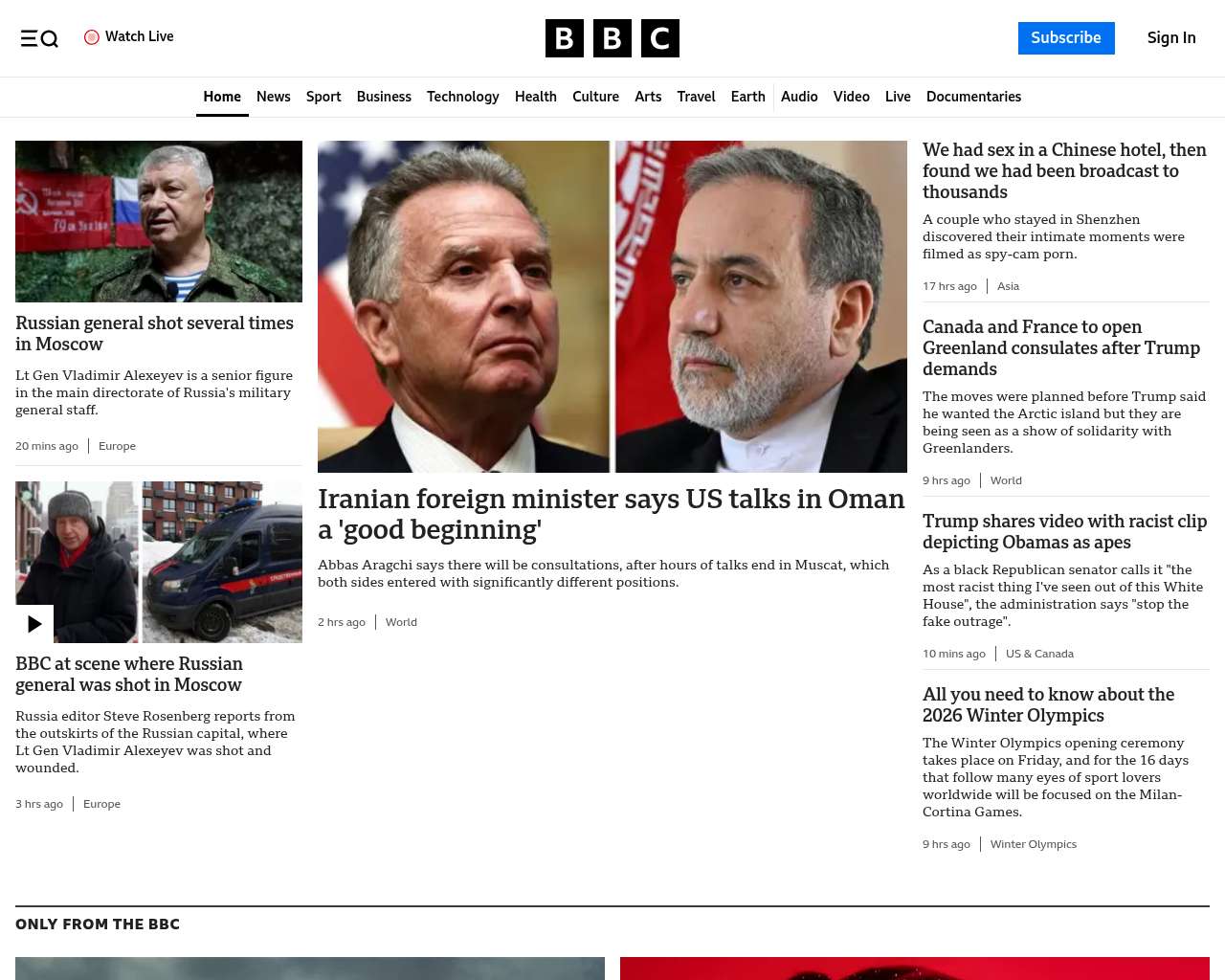Open the Culture section
The image size is (1225, 980).
tap(595, 97)
